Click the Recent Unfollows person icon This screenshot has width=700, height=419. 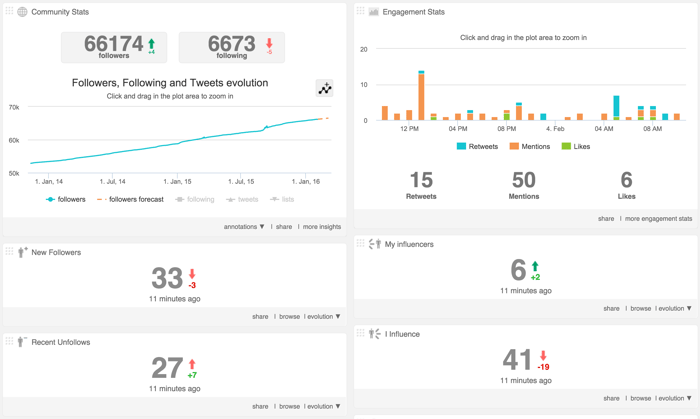22,342
